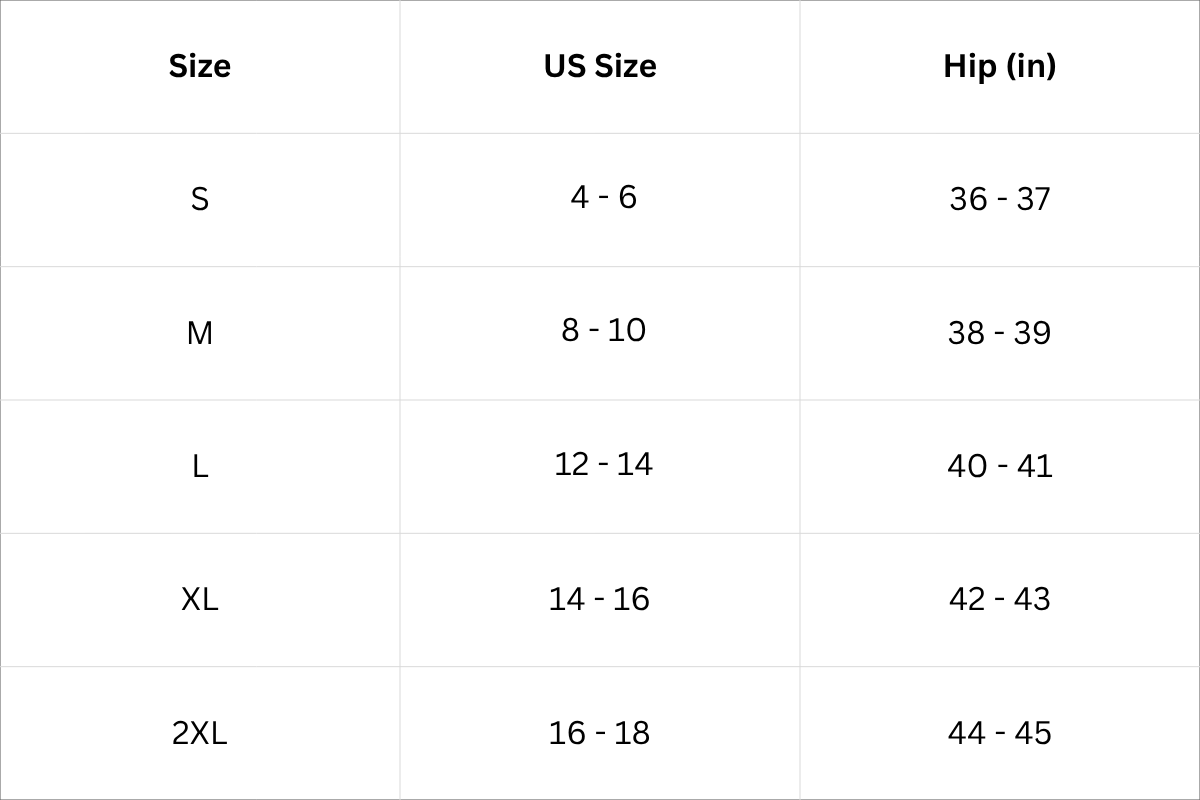Click the number 18 in the 2XL row

tap(632, 733)
